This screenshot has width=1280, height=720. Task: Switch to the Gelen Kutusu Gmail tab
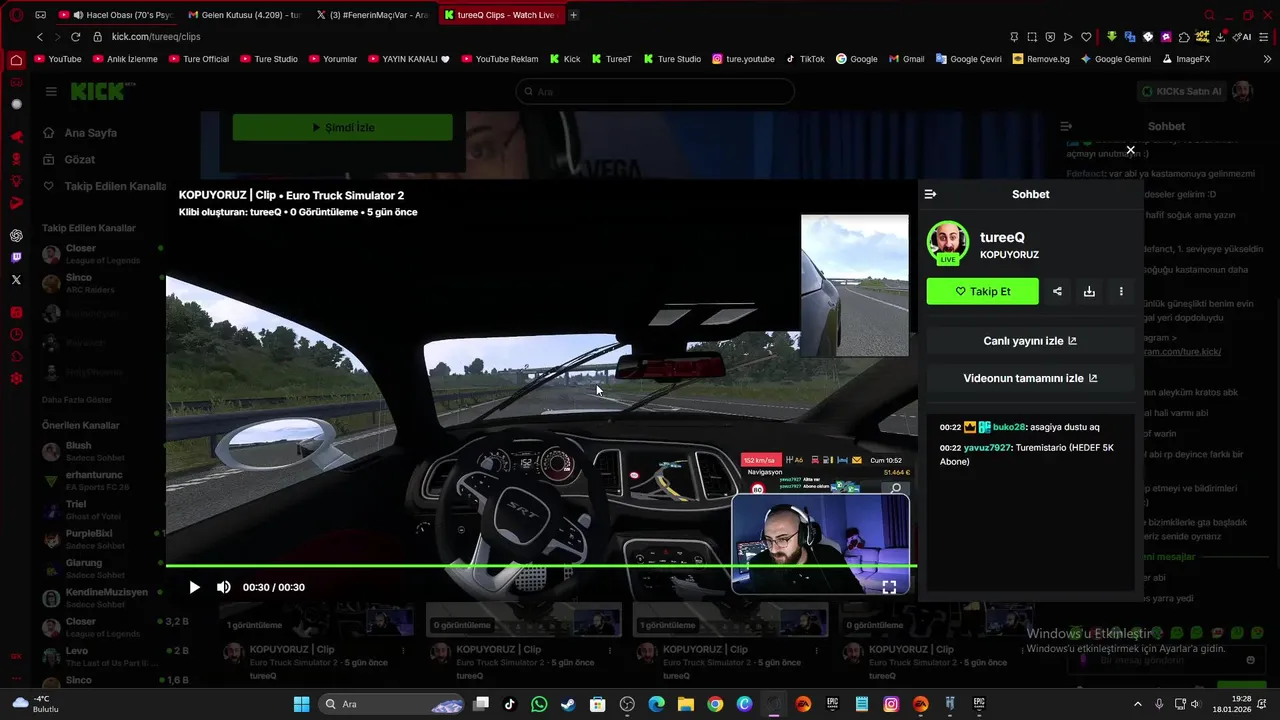[245, 15]
